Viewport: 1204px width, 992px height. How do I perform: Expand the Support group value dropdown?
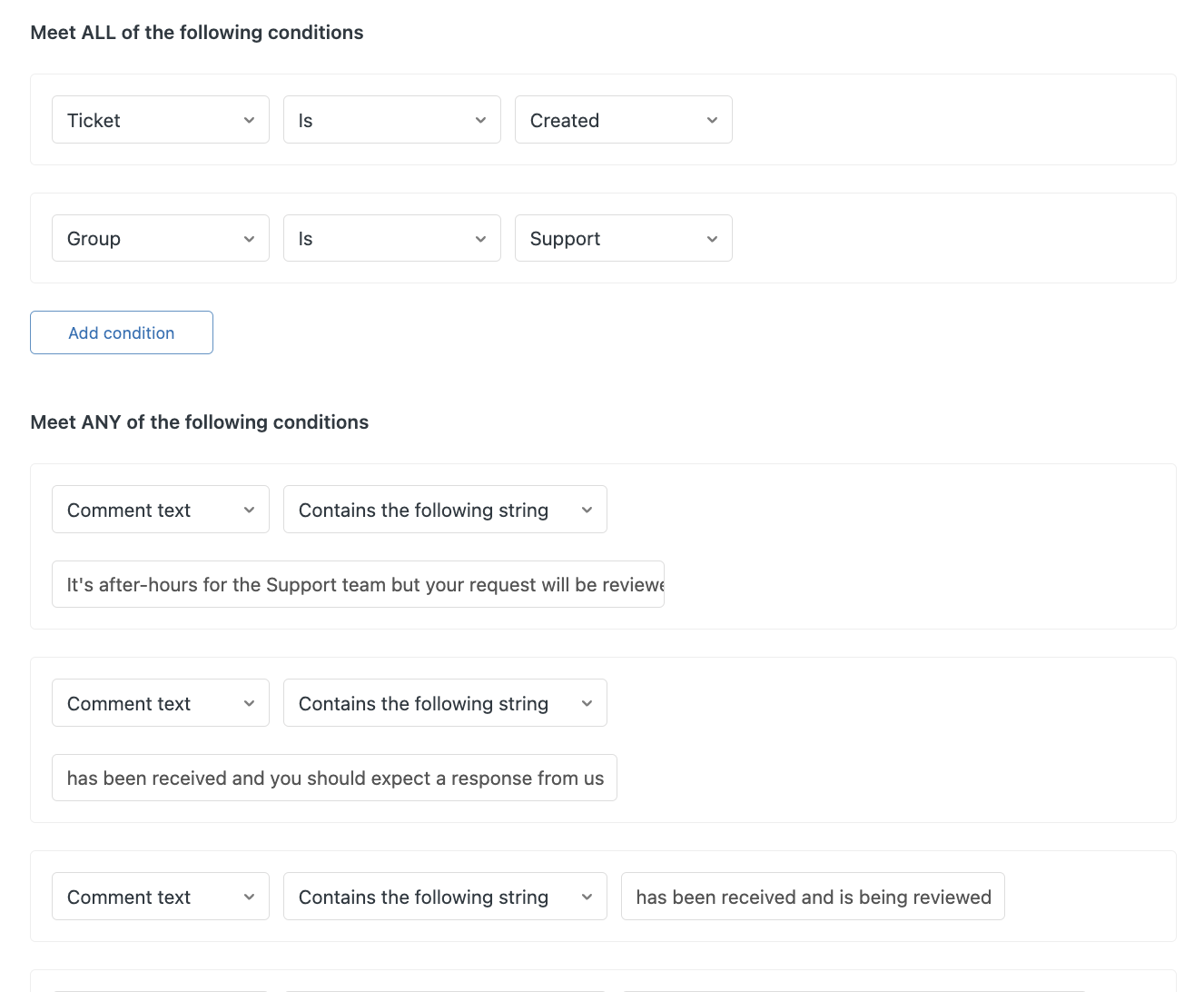pos(623,238)
